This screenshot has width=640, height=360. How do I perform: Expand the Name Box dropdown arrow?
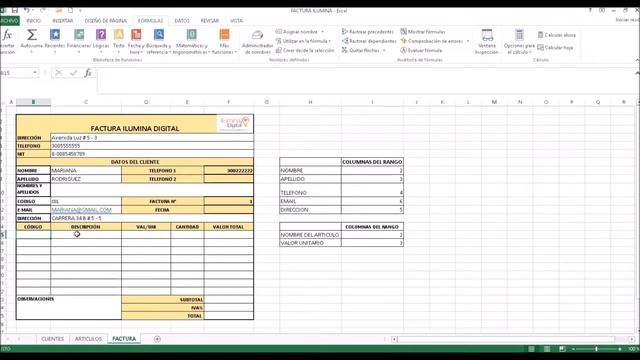[x=35, y=73]
